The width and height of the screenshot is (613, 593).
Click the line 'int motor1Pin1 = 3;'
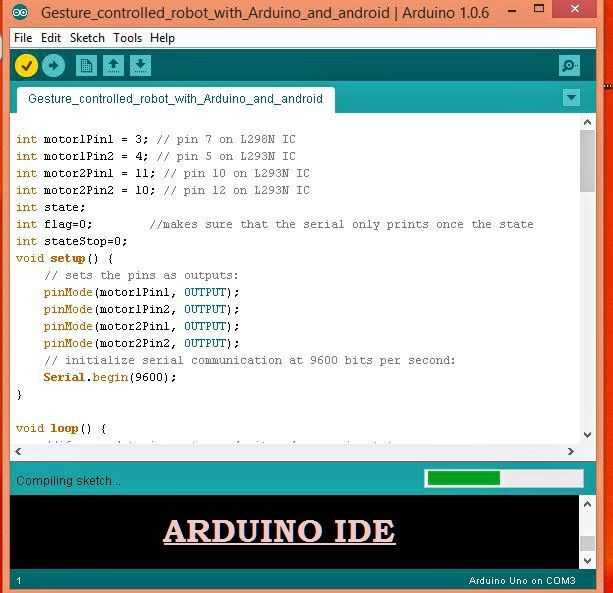tap(156, 139)
